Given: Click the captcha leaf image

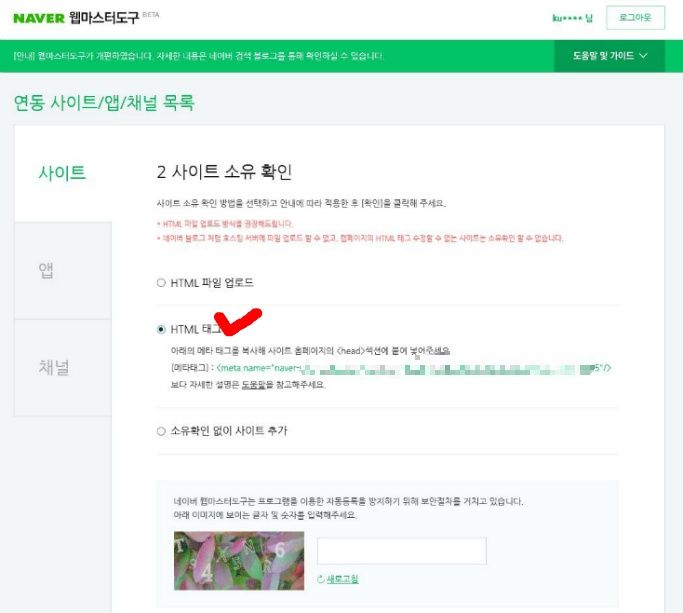Looking at the screenshot, I should tap(239, 561).
